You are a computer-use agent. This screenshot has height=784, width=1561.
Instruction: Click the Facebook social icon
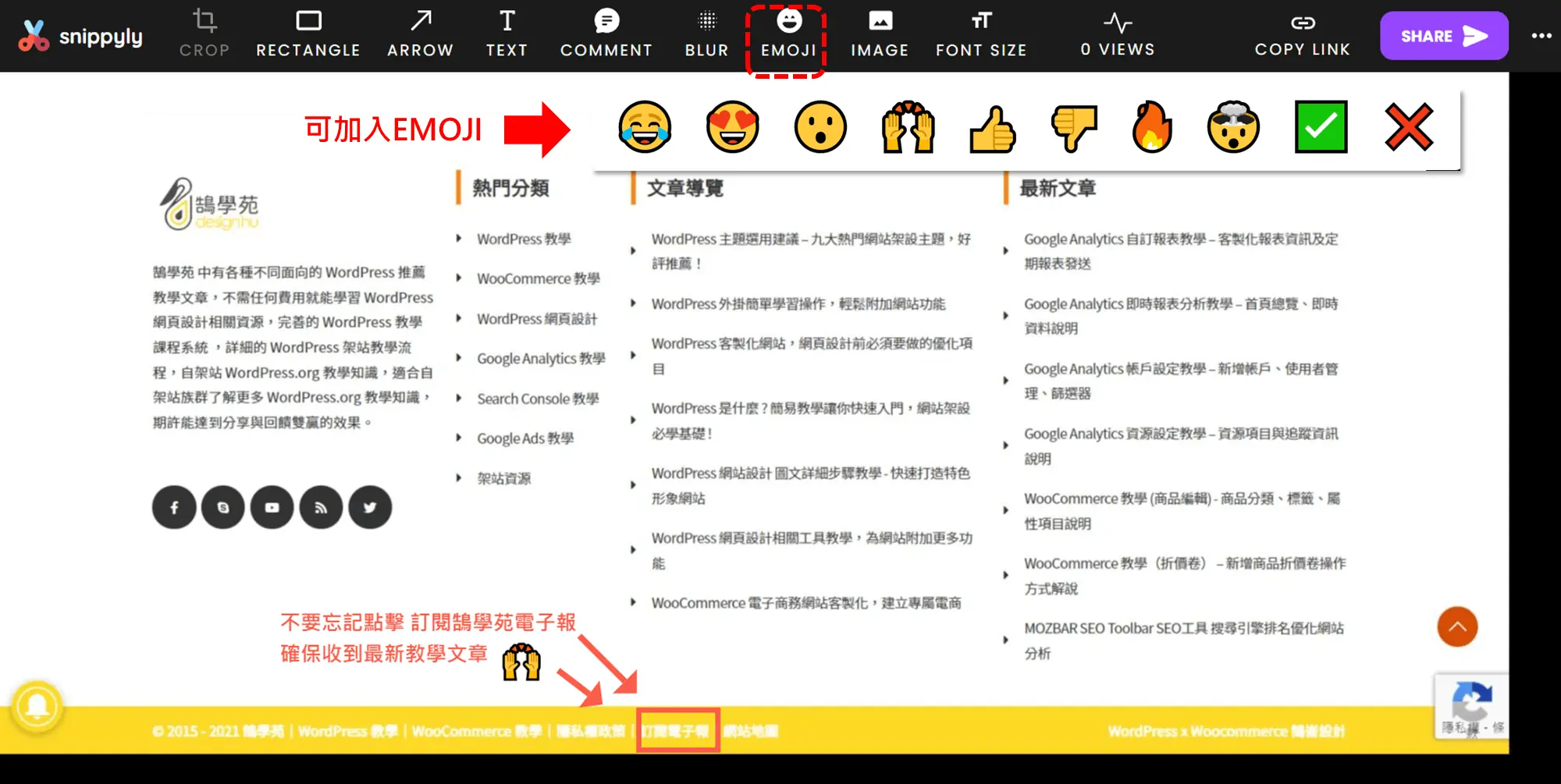[174, 507]
